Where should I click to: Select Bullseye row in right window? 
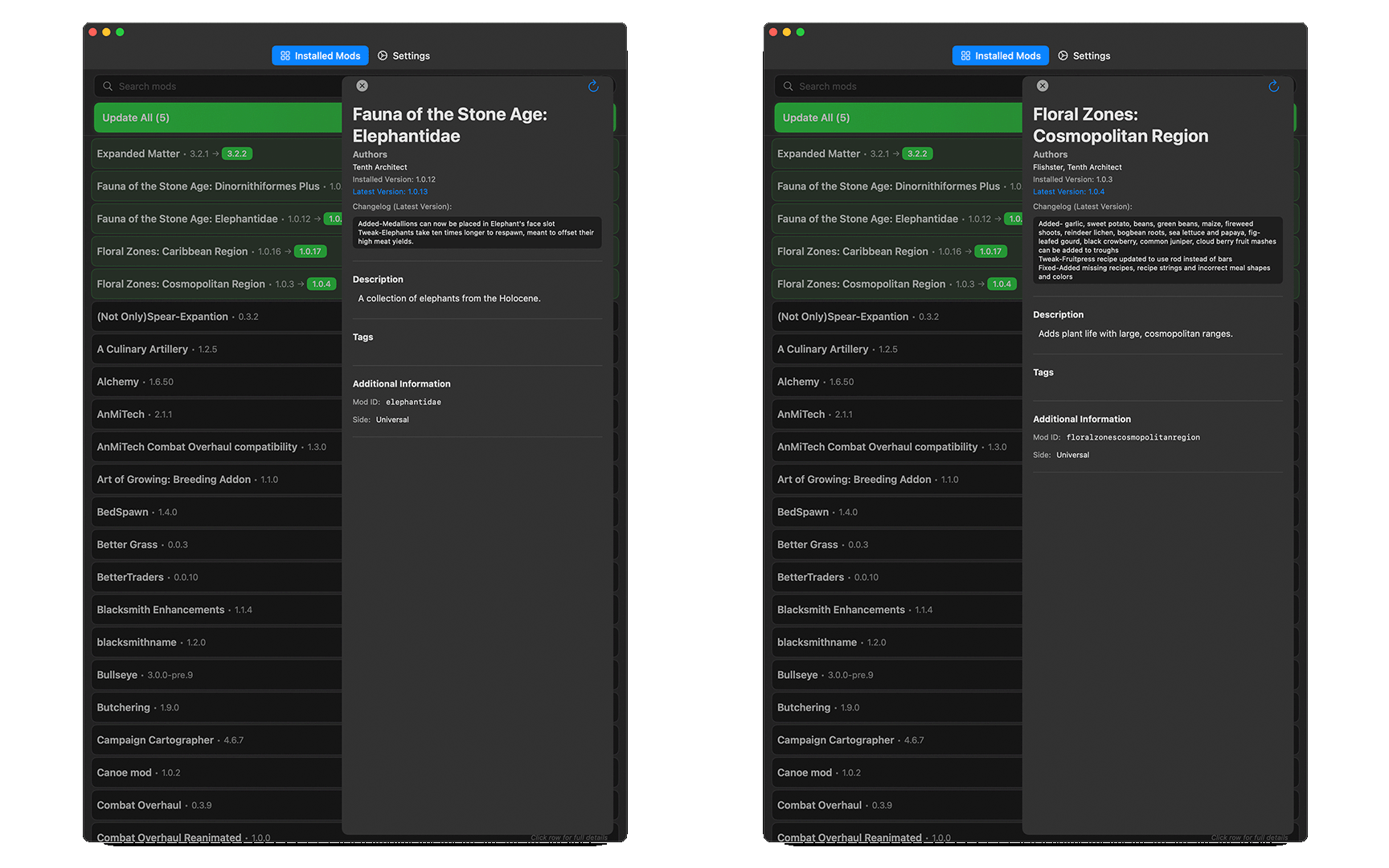(897, 675)
